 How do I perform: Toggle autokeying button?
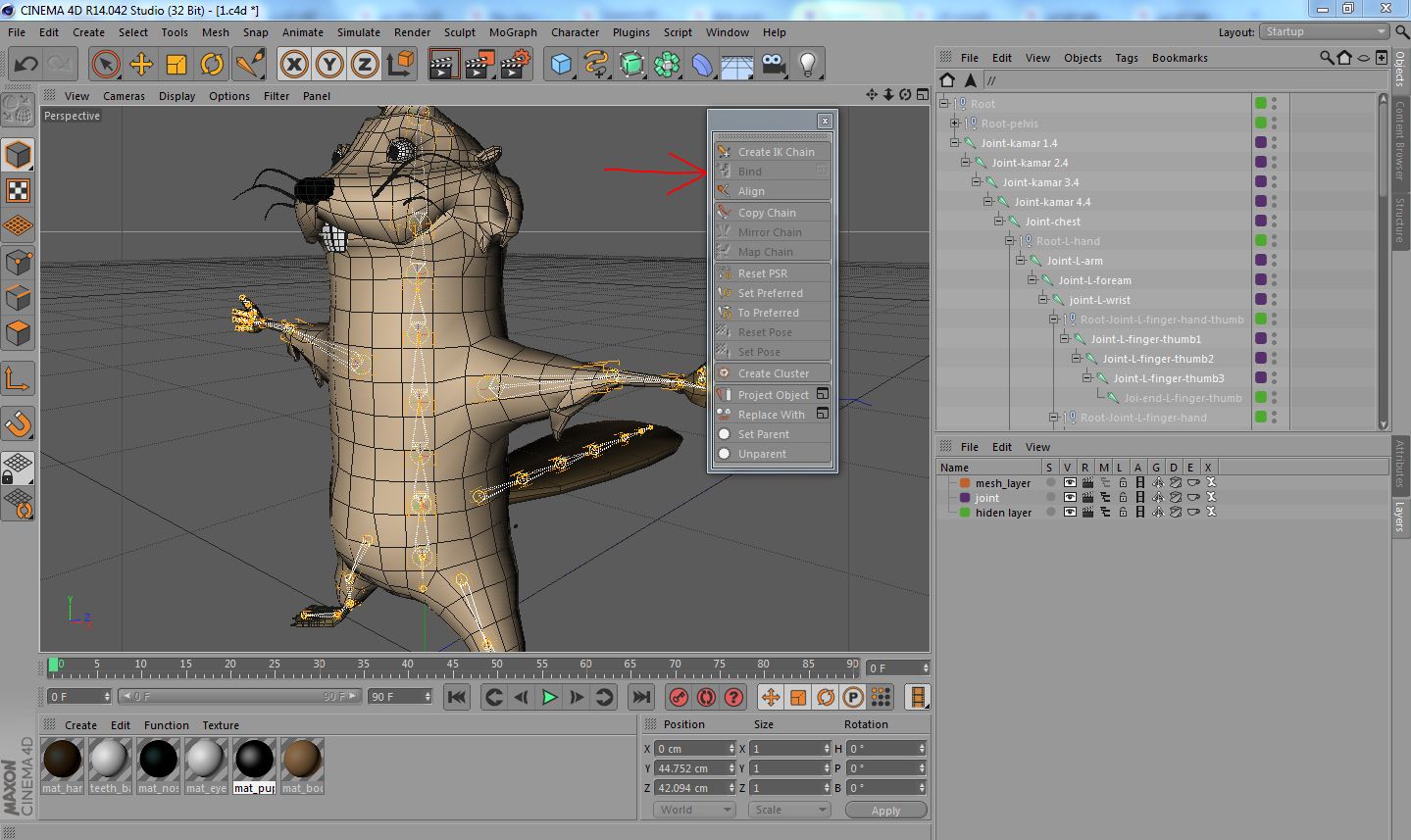click(x=706, y=697)
